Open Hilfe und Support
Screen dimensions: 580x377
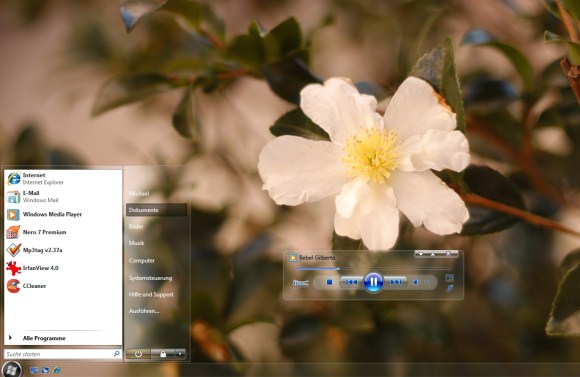click(151, 294)
